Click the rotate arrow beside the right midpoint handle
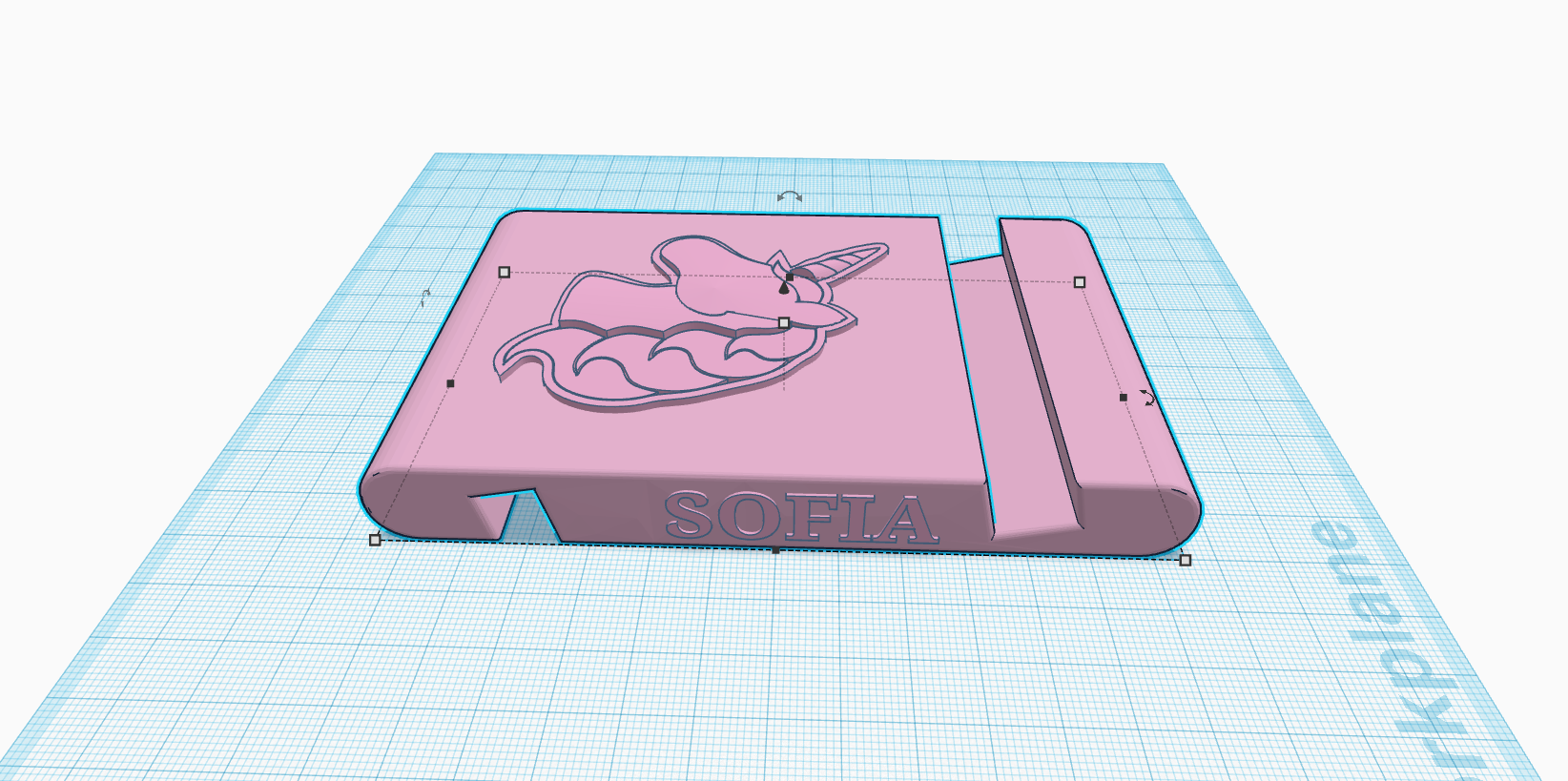Screen dimensions: 1568x781 coord(1148,398)
